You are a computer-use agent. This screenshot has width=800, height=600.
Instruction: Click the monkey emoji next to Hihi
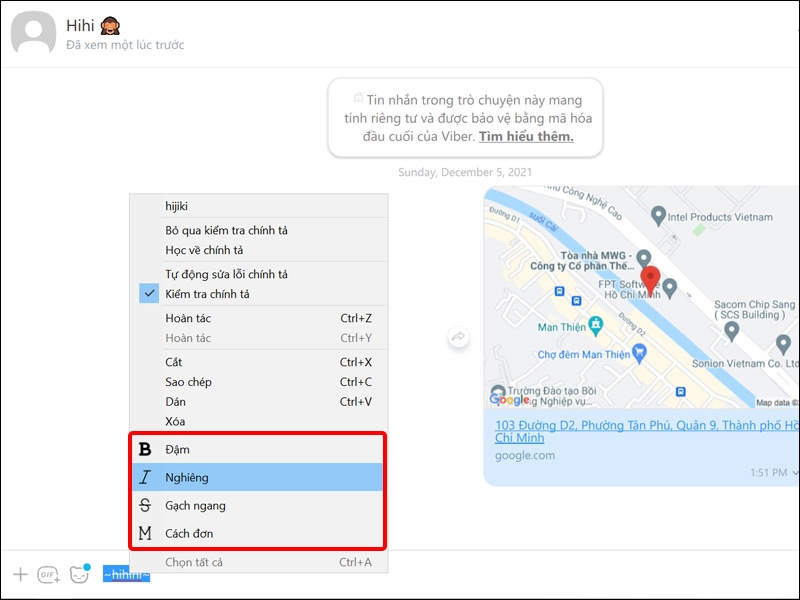110,26
